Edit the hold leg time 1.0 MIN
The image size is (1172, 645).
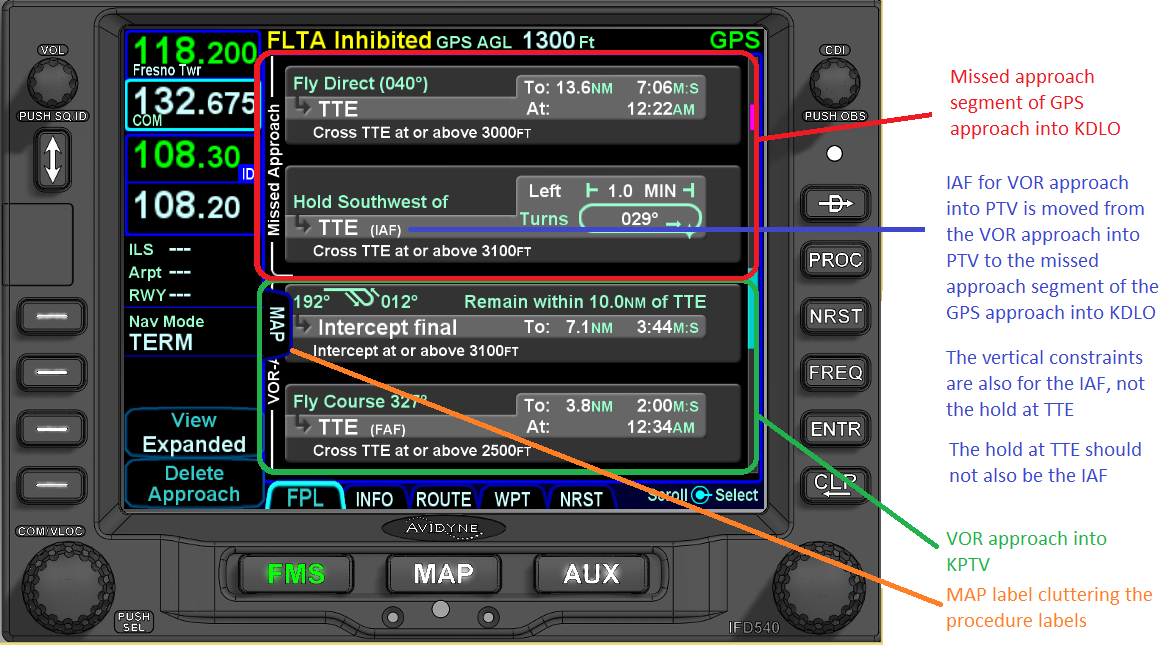pos(641,191)
